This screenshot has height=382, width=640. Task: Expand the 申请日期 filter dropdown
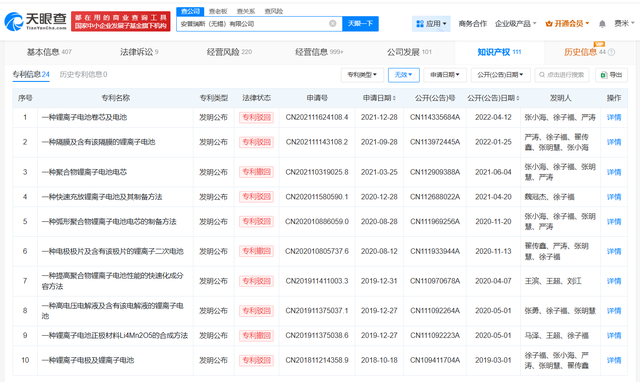click(445, 75)
